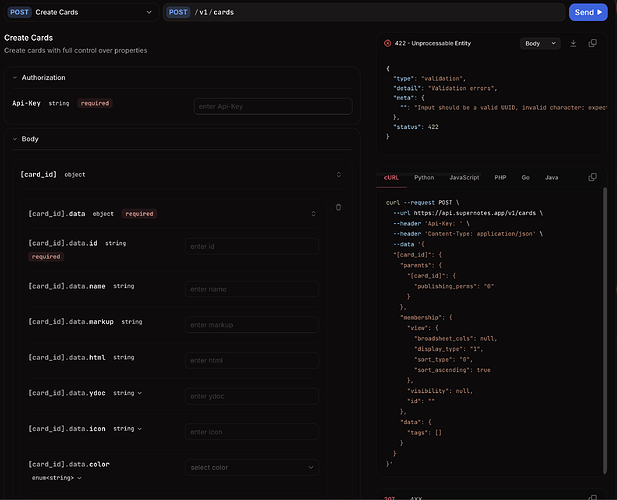The height and width of the screenshot is (500, 617).
Task: Open the select color dropdown
Action: tap(252, 467)
